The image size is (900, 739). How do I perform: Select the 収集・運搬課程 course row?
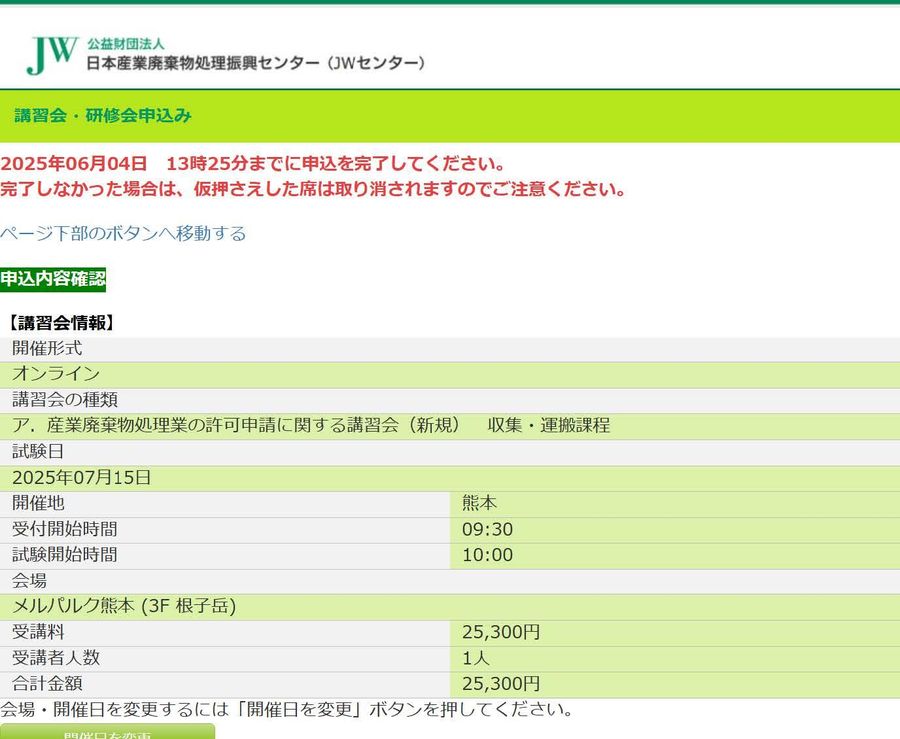coord(450,426)
